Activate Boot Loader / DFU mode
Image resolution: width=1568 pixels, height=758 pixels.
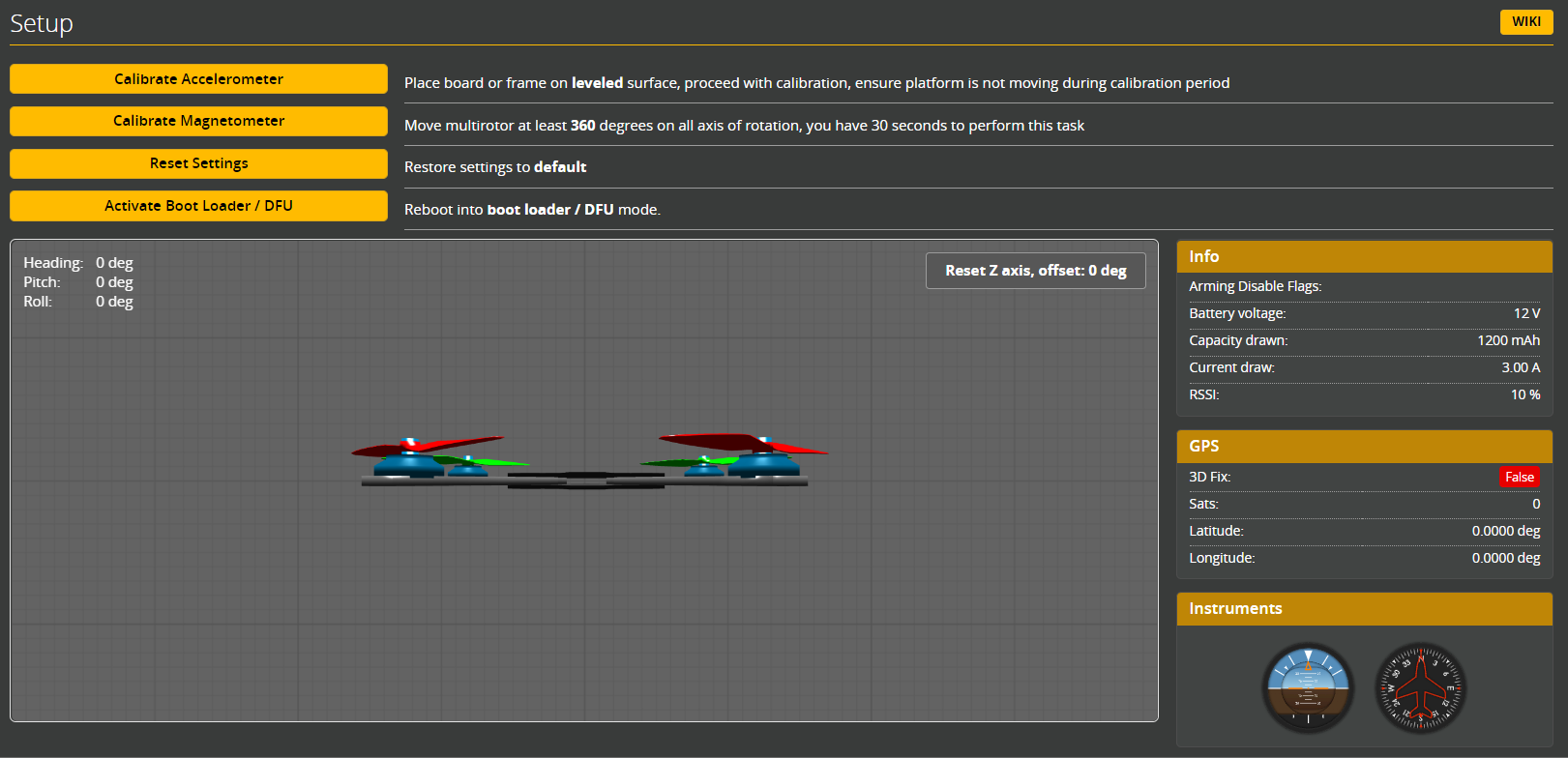click(x=198, y=206)
